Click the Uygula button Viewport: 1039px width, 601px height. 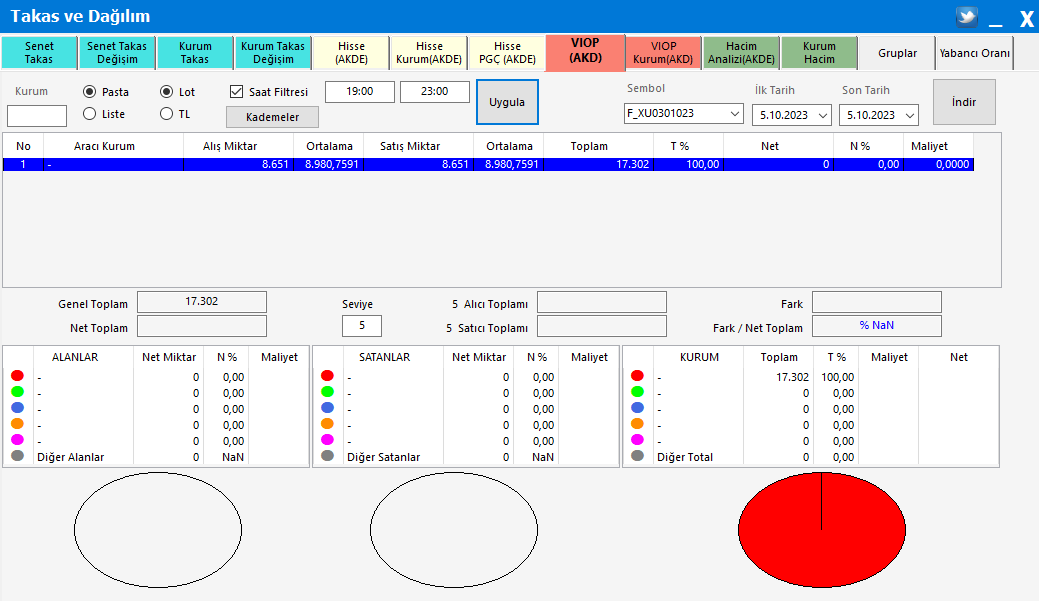point(507,102)
